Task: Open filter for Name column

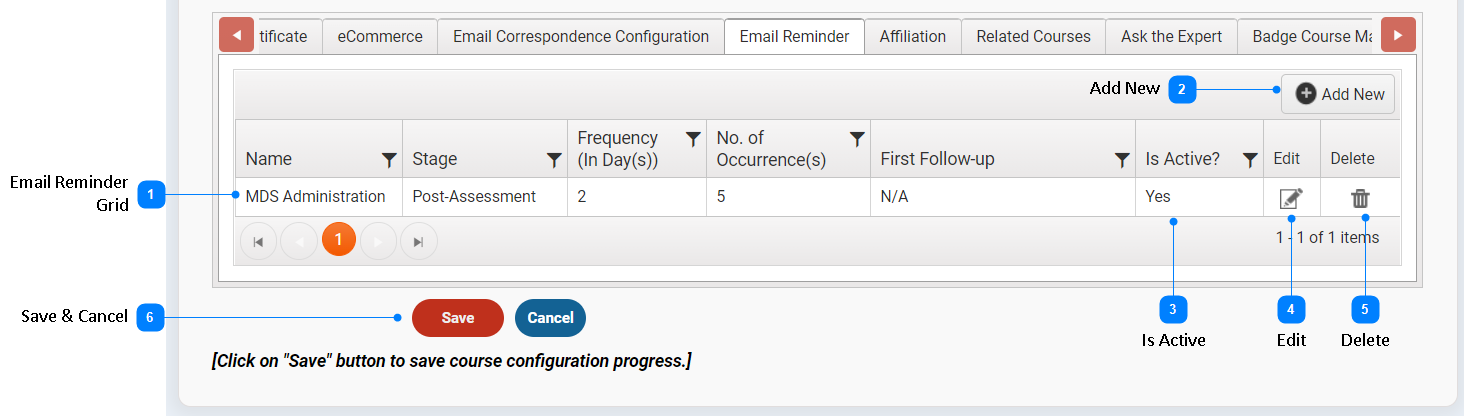Action: 389,159
